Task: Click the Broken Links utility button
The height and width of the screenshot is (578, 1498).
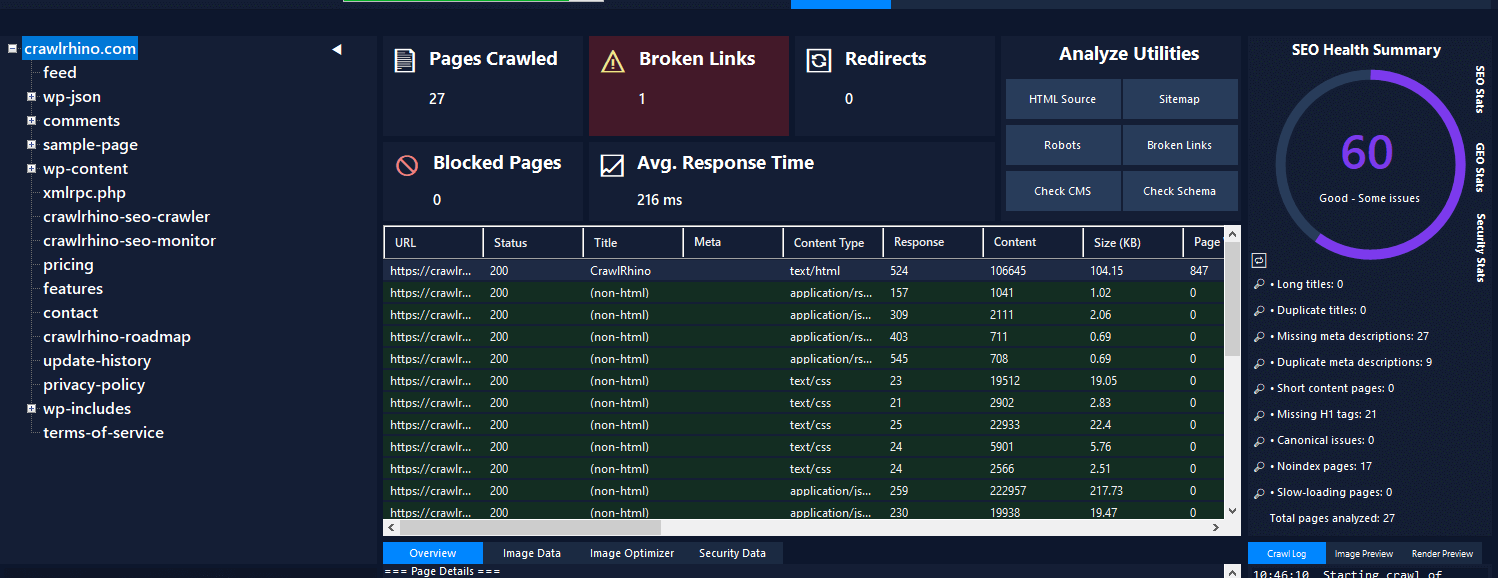Action: tap(1180, 145)
